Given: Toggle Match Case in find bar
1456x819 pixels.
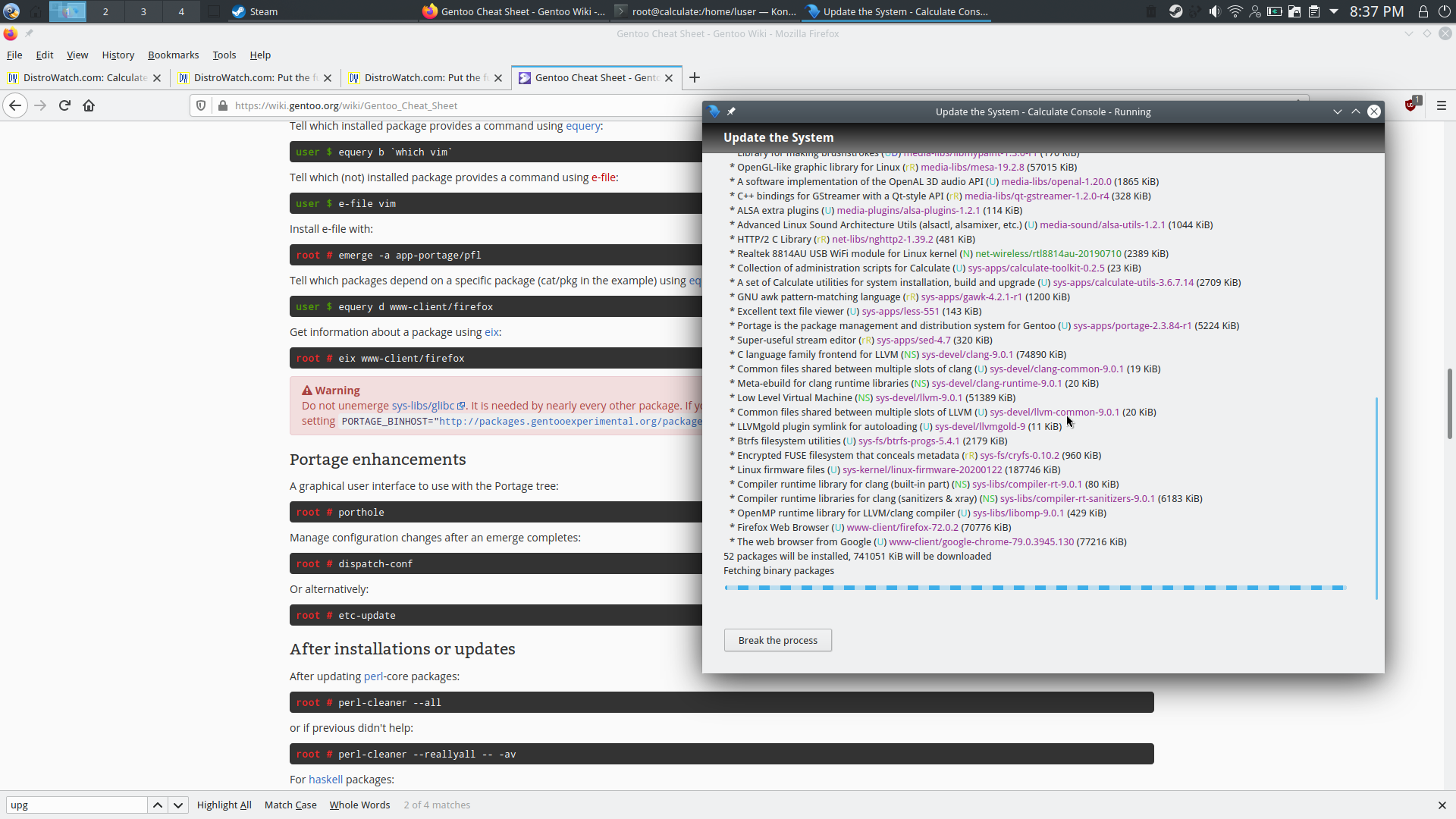Looking at the screenshot, I should pos(290,805).
